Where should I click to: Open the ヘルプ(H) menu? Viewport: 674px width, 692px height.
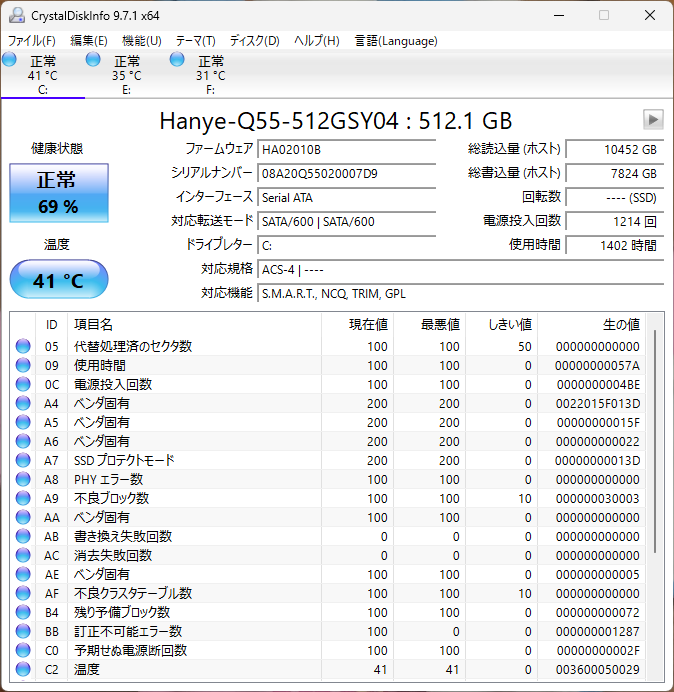[x=317, y=41]
